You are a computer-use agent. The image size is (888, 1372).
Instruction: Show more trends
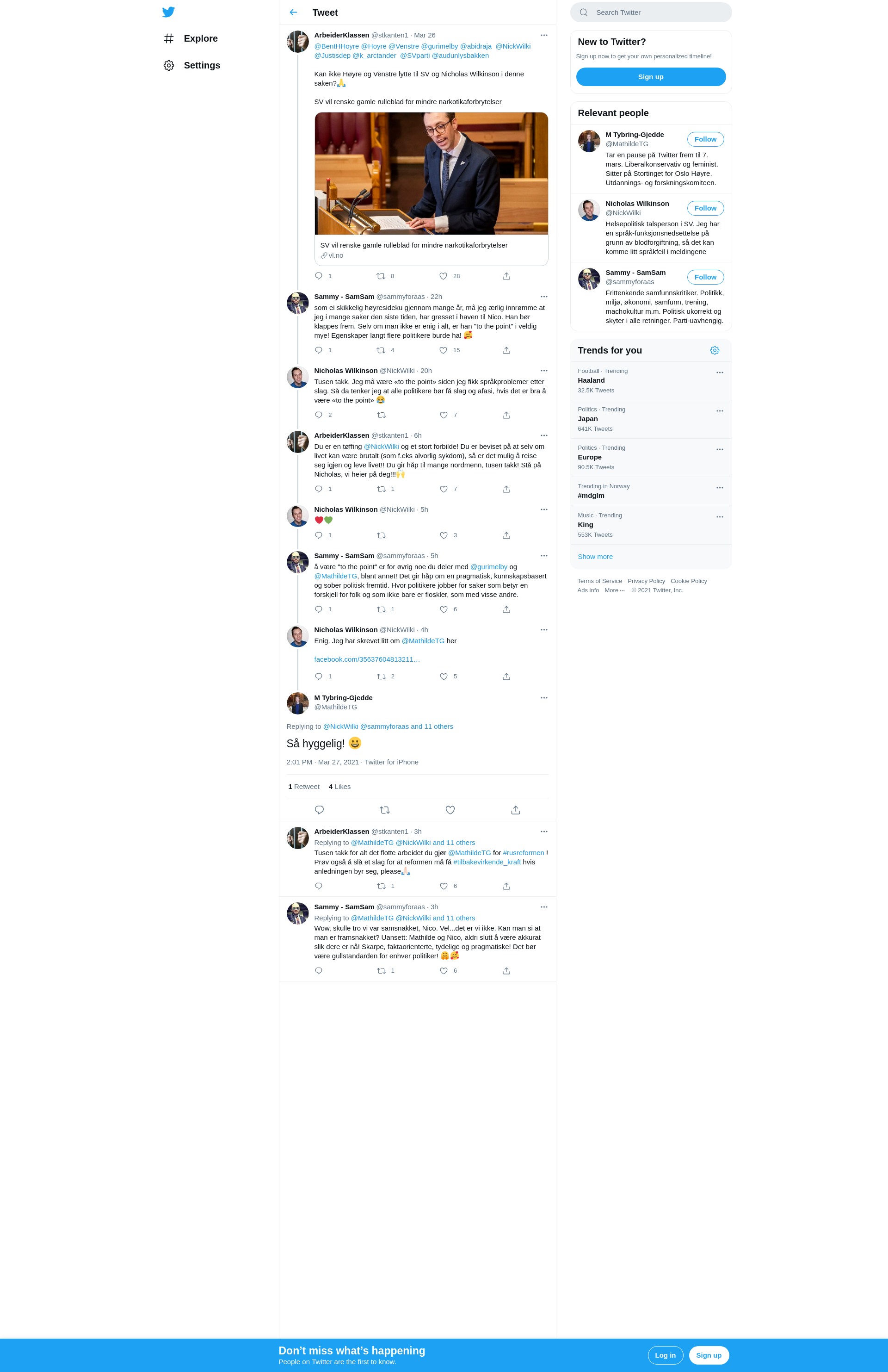595,557
